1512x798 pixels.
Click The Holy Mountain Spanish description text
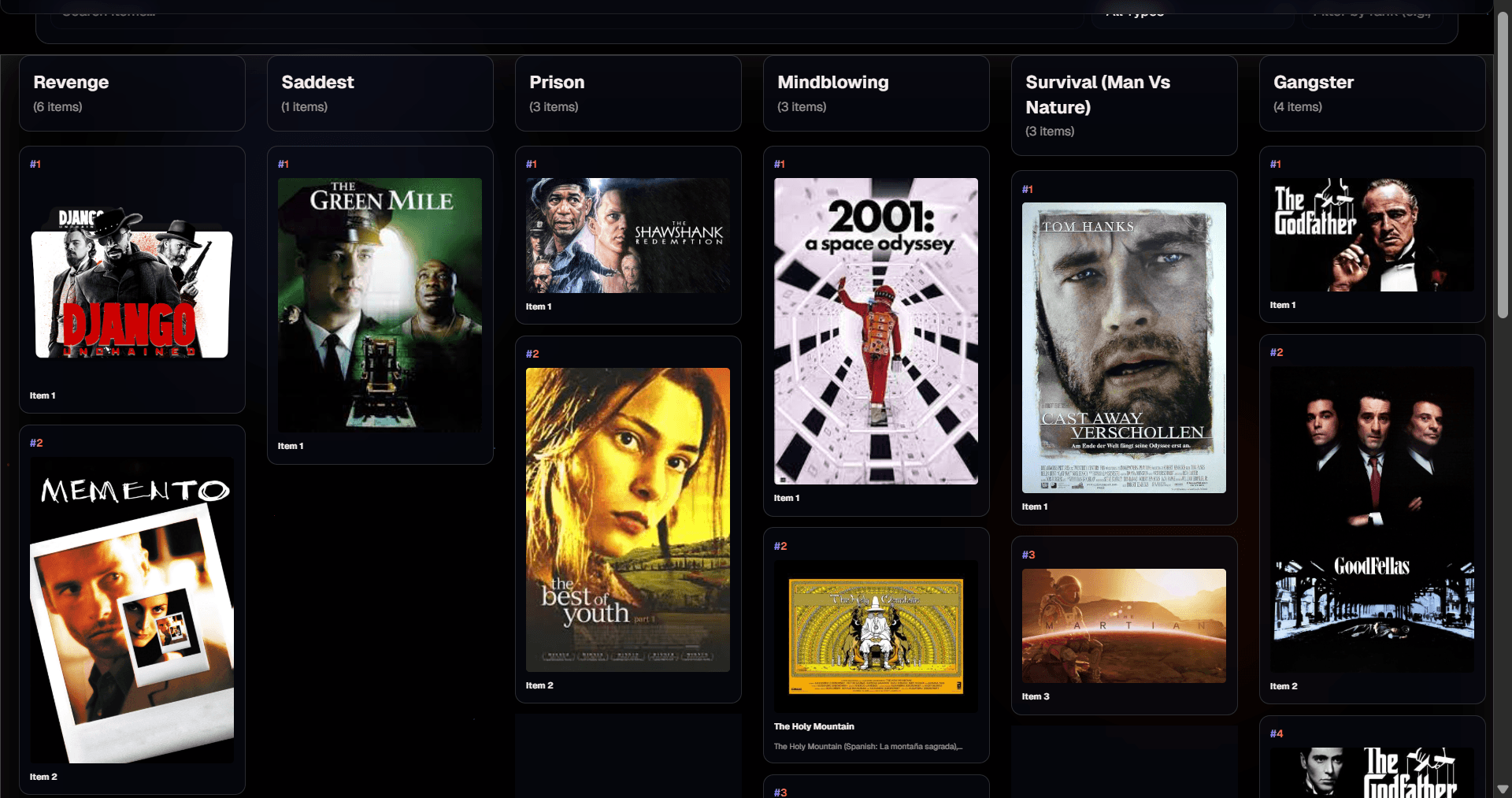click(x=868, y=746)
